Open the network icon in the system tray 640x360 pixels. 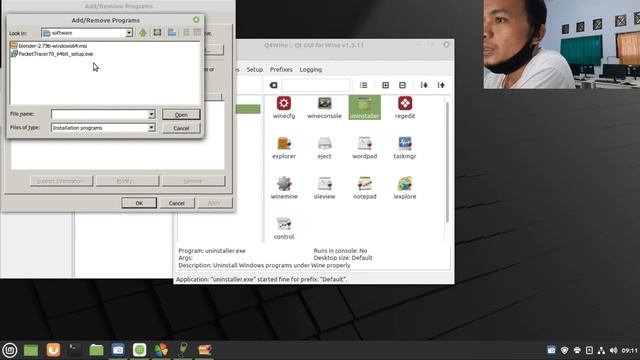(x=601, y=350)
